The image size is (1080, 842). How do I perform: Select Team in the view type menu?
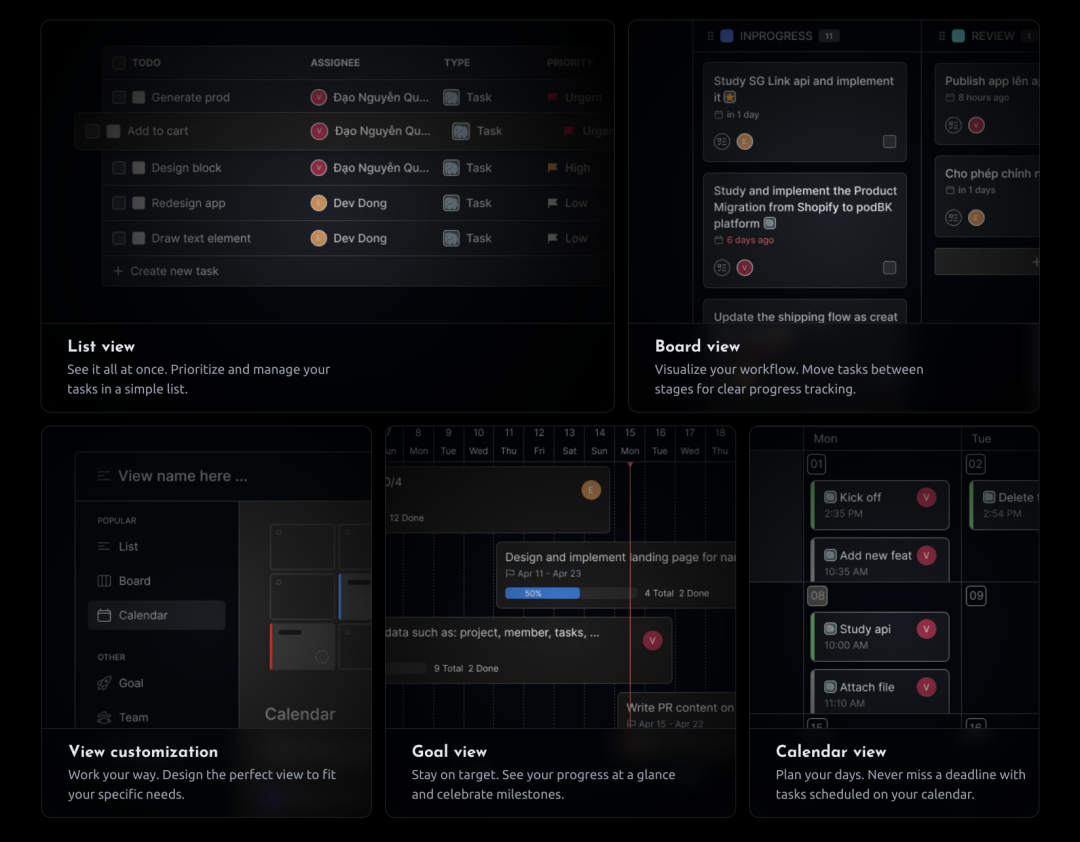coord(156,717)
